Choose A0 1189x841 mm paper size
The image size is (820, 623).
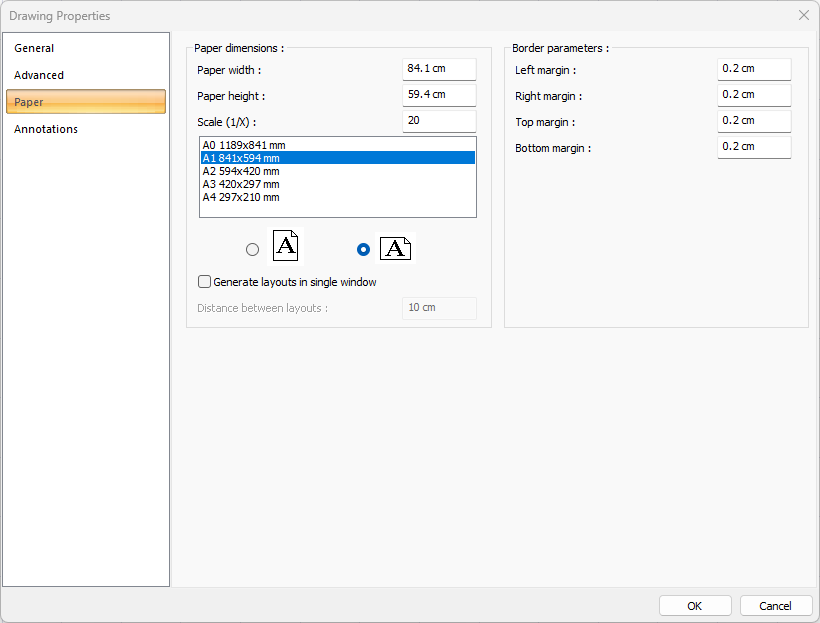pyautogui.click(x=244, y=145)
